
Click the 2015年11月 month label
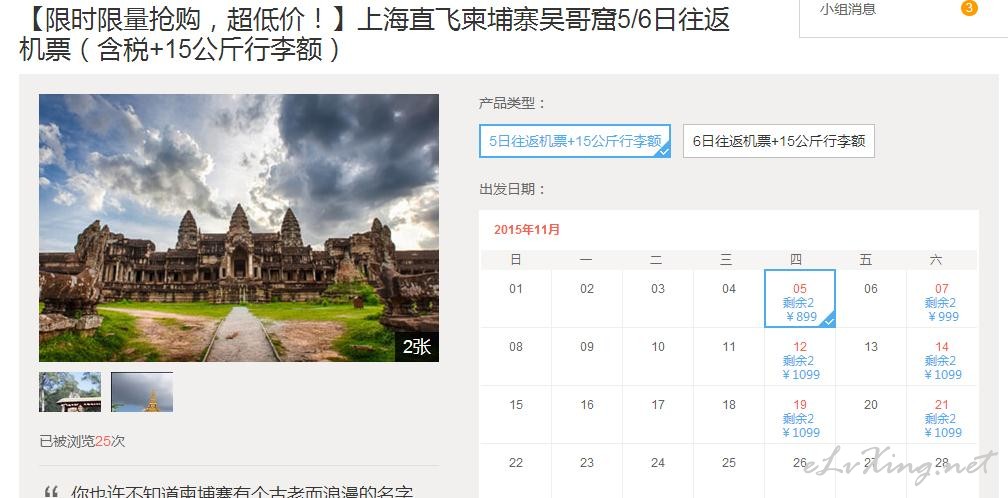click(x=527, y=229)
